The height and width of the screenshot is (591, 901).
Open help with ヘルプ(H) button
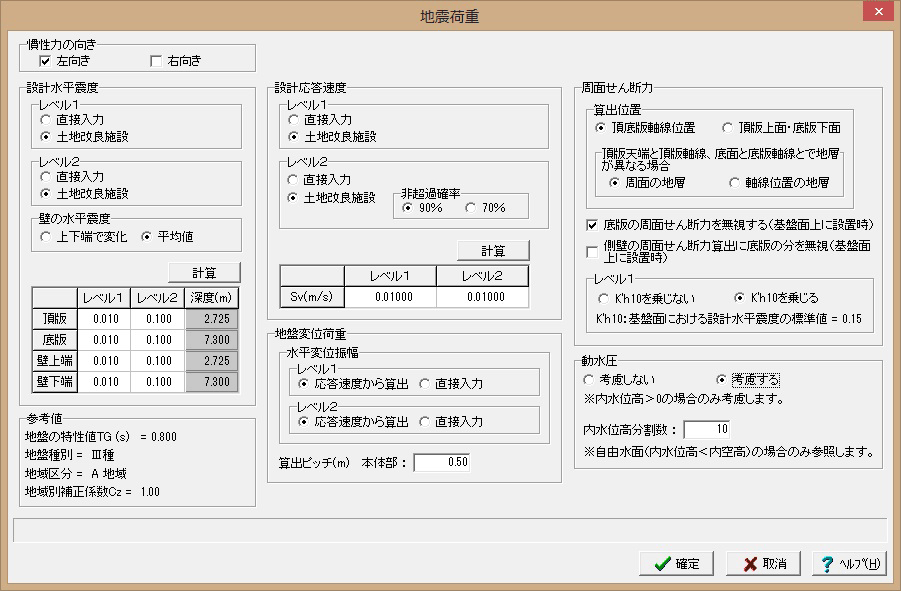tap(850, 563)
